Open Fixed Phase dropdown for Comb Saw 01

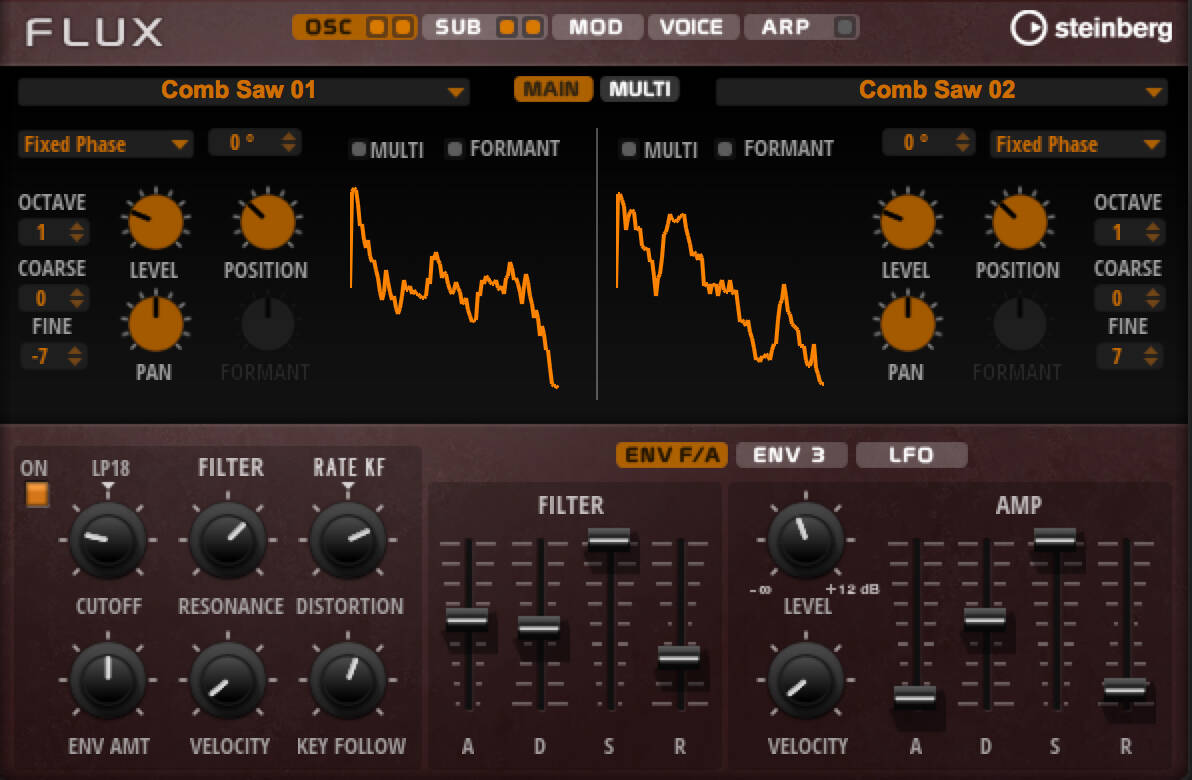(x=105, y=144)
